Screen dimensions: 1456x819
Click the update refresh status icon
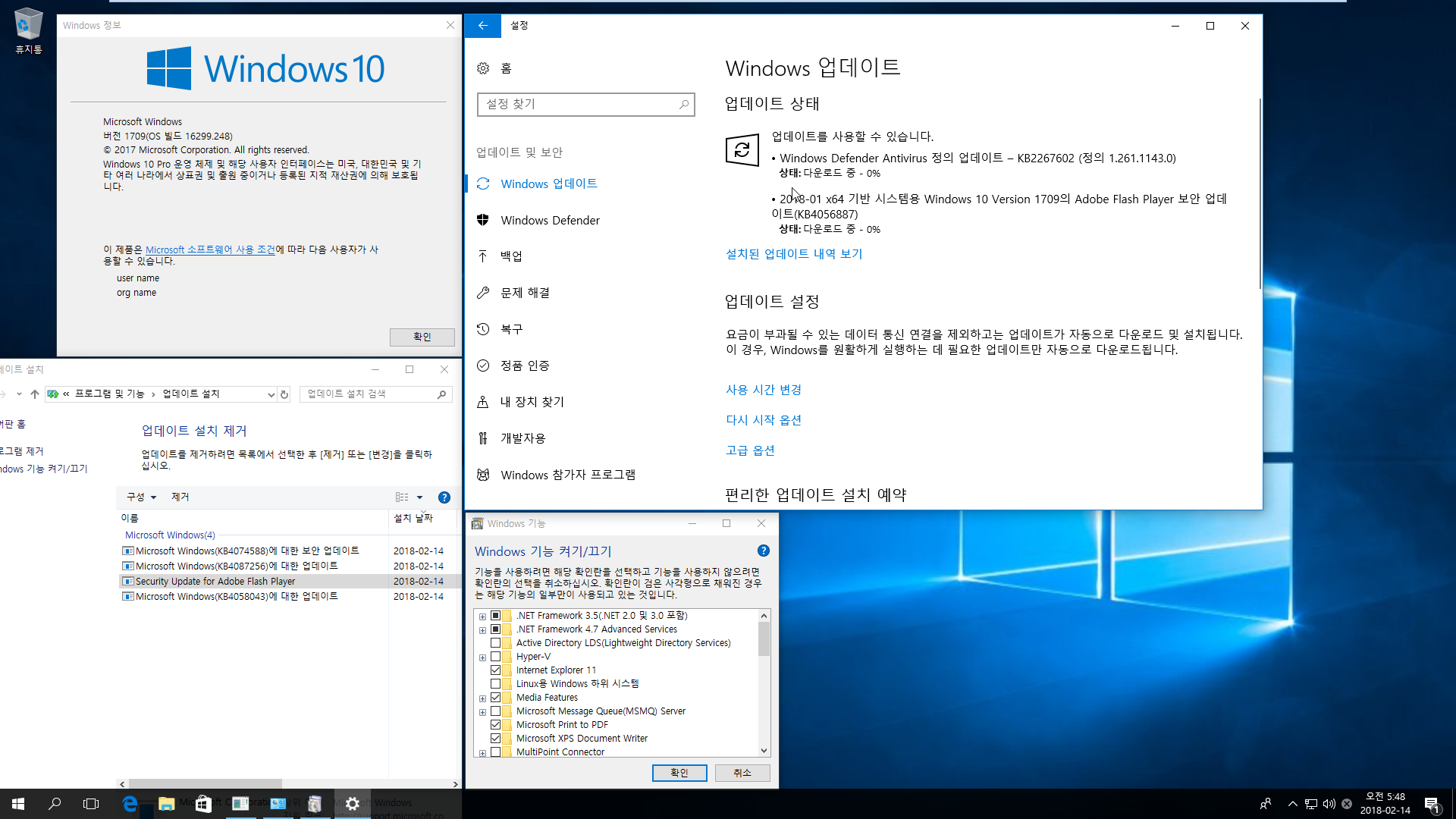click(742, 150)
